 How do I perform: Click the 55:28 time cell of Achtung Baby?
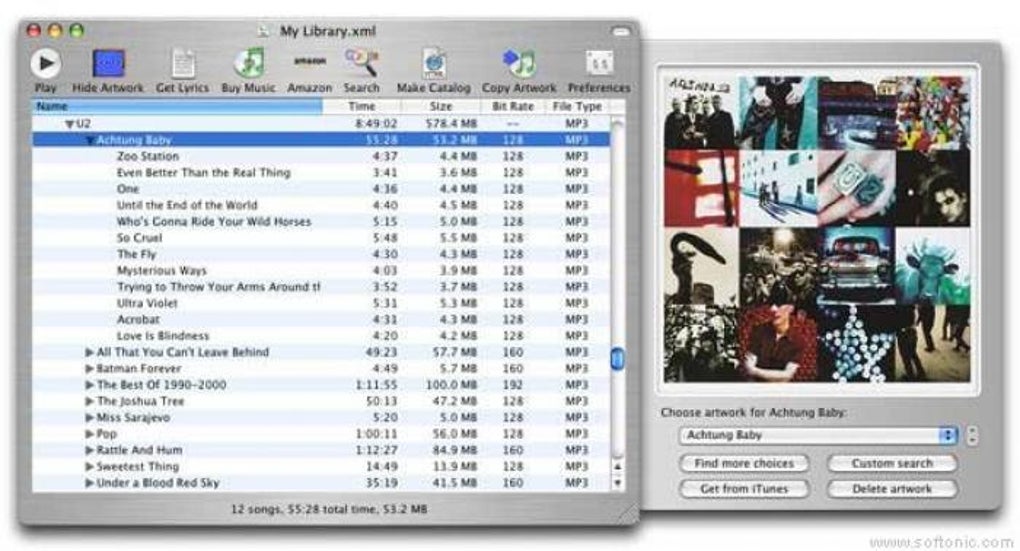(x=382, y=140)
